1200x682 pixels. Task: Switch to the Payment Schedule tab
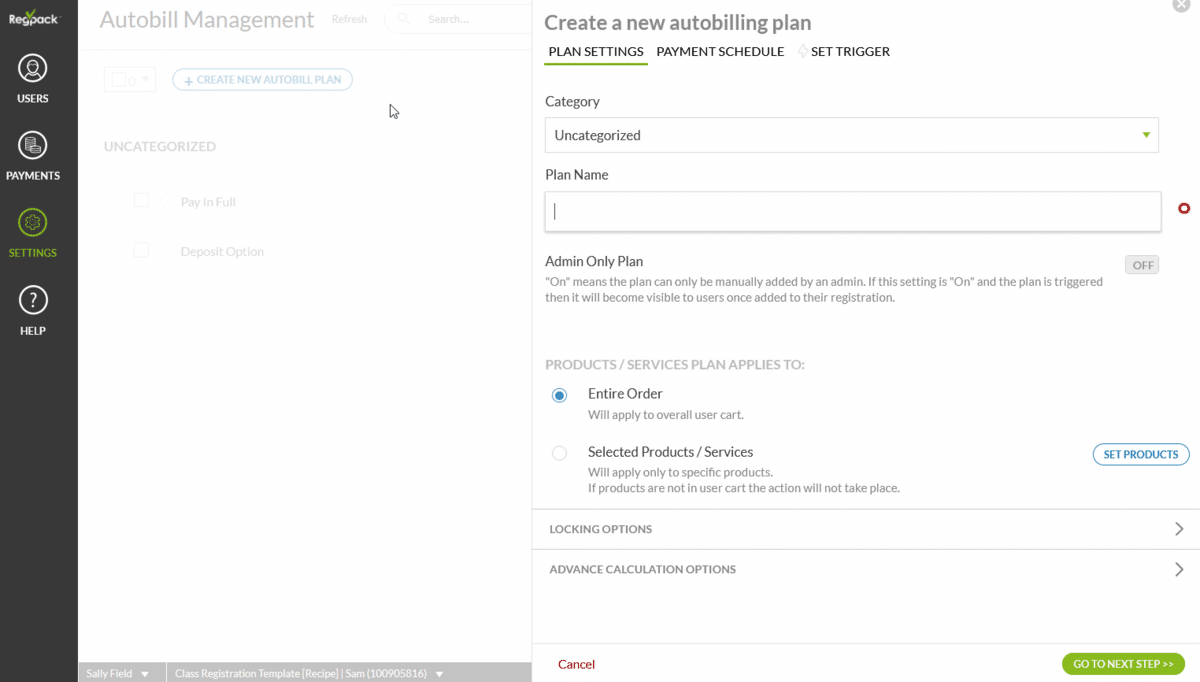720,51
